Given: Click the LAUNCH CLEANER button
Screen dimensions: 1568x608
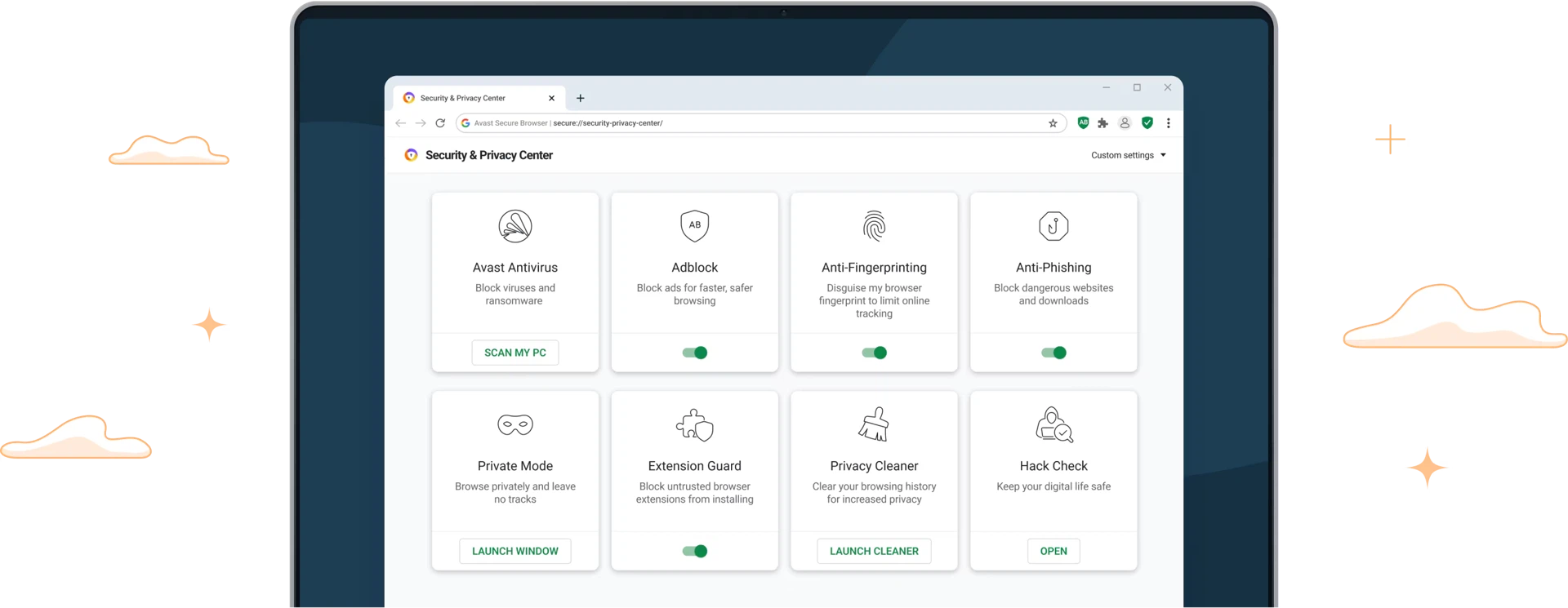Looking at the screenshot, I should 874,551.
